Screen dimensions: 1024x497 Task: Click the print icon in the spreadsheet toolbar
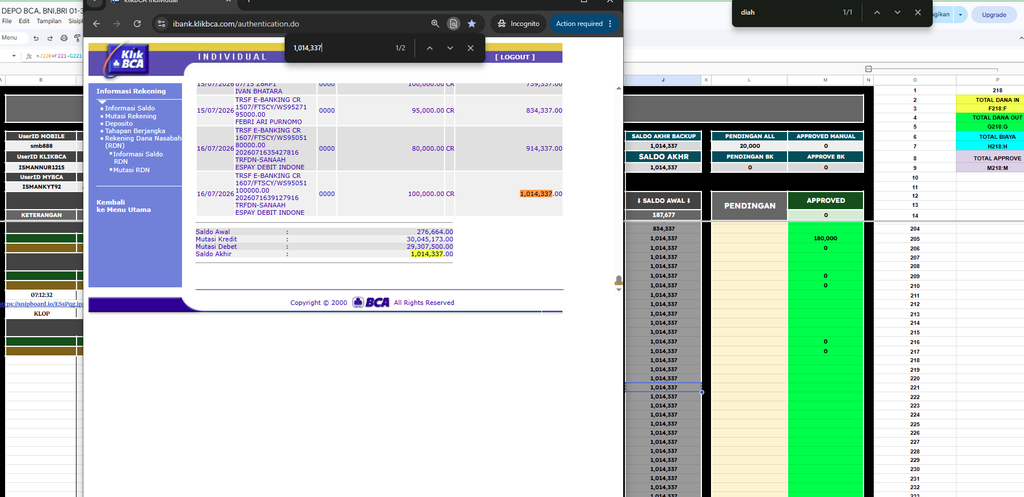[x=63, y=38]
